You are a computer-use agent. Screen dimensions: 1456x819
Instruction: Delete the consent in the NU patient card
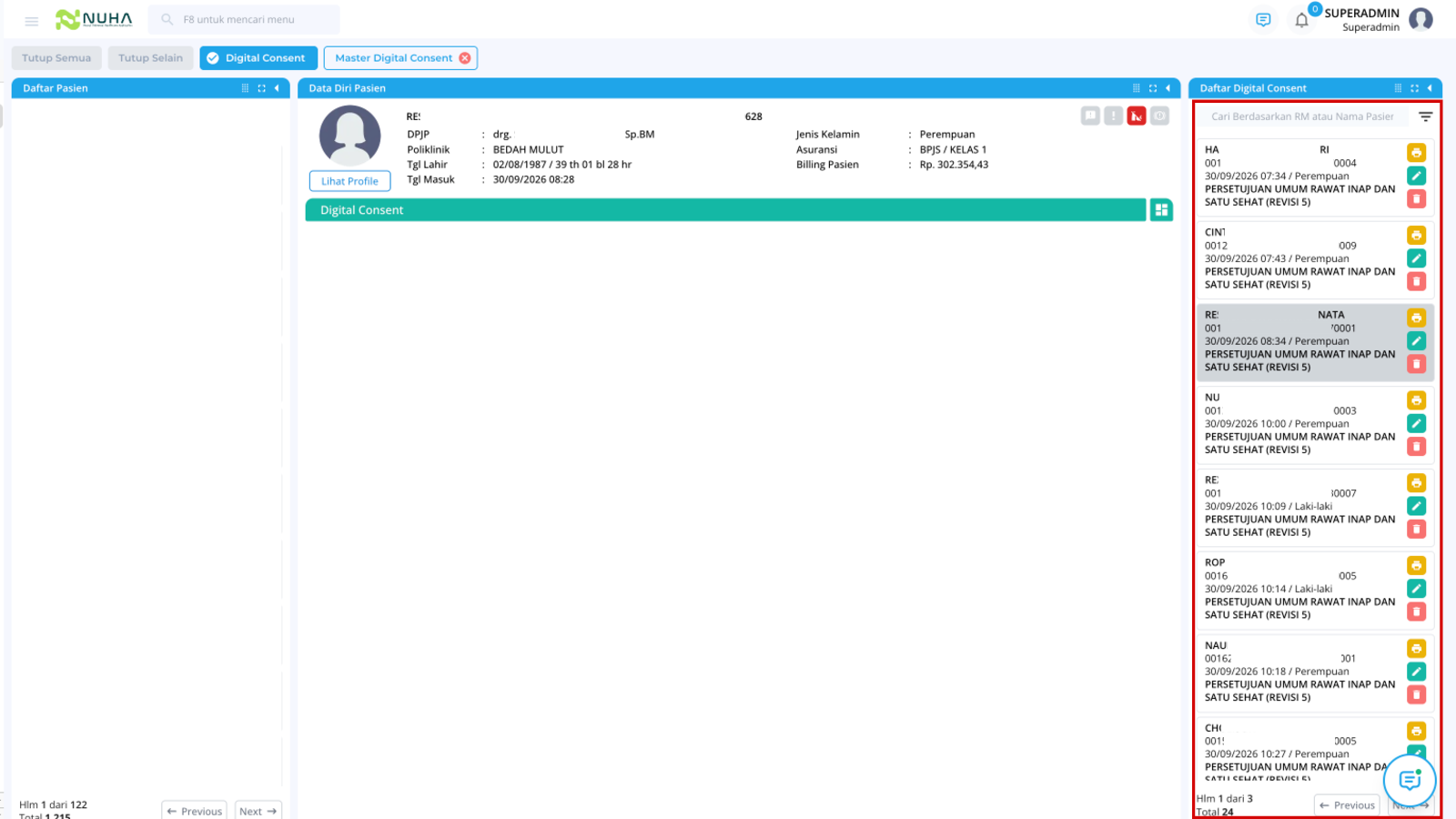click(x=1416, y=447)
